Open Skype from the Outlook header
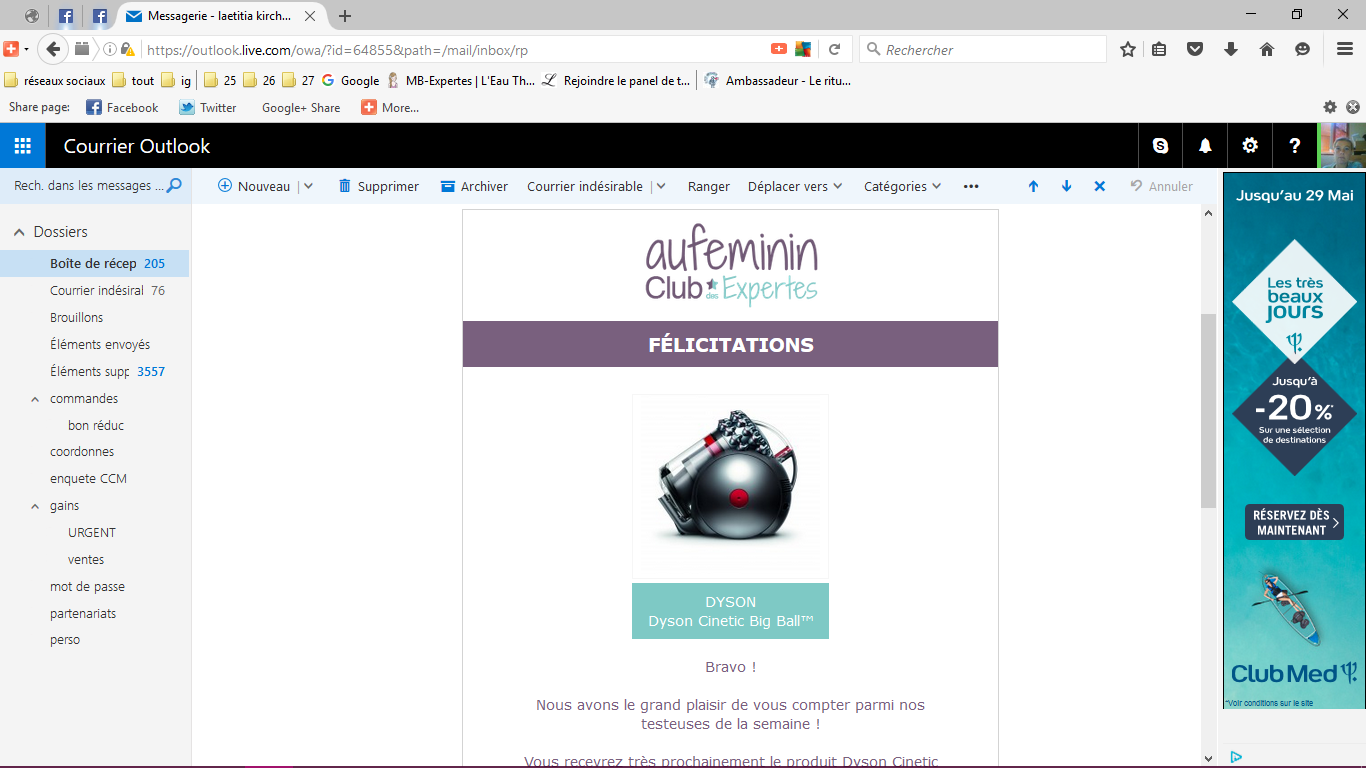Image resolution: width=1366 pixels, height=768 pixels. click(1160, 146)
